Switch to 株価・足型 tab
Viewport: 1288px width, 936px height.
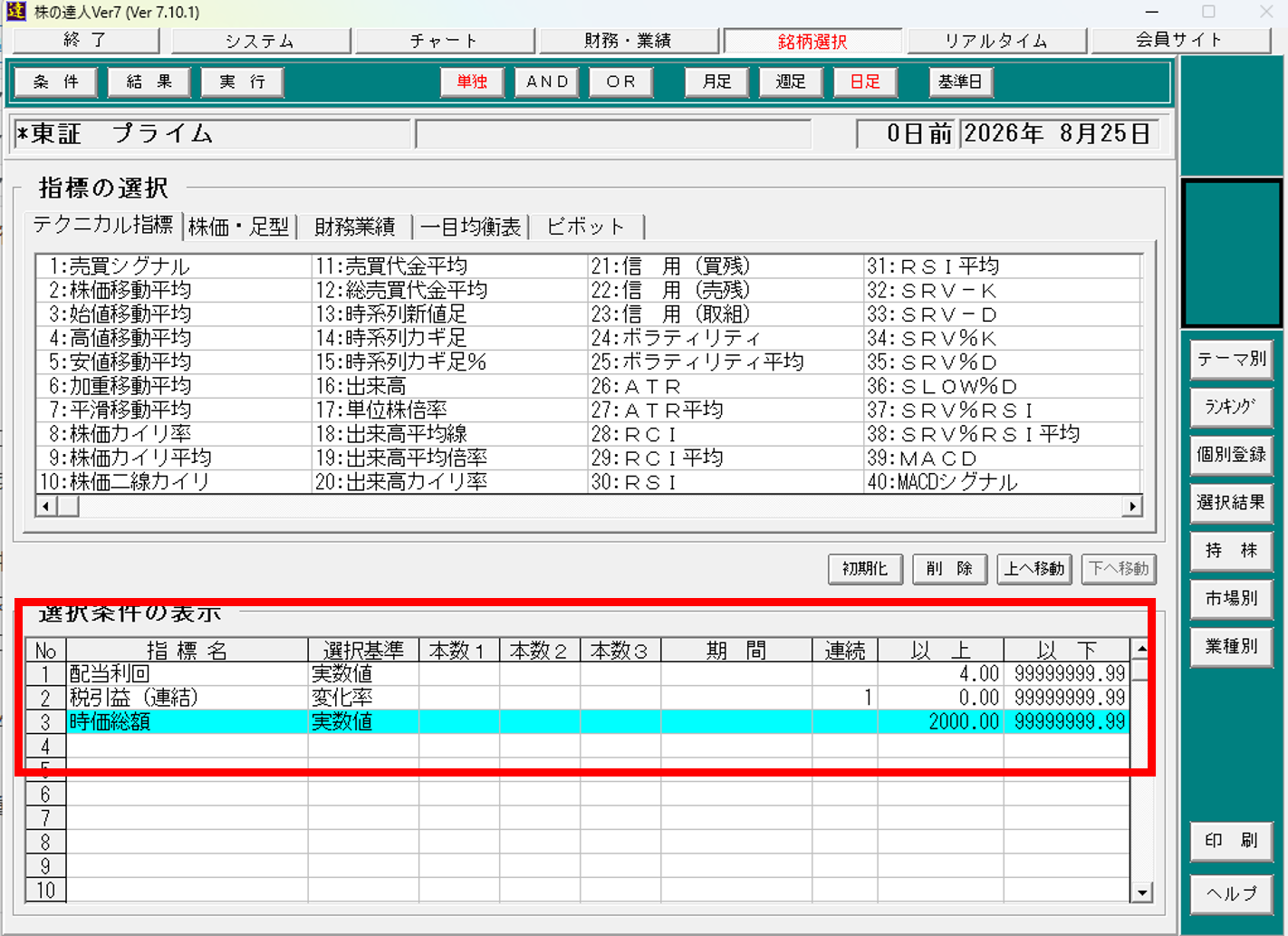click(x=238, y=227)
